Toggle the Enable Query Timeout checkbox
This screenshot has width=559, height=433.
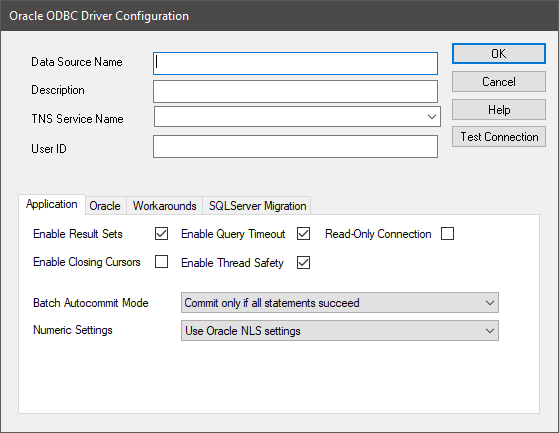click(x=303, y=234)
